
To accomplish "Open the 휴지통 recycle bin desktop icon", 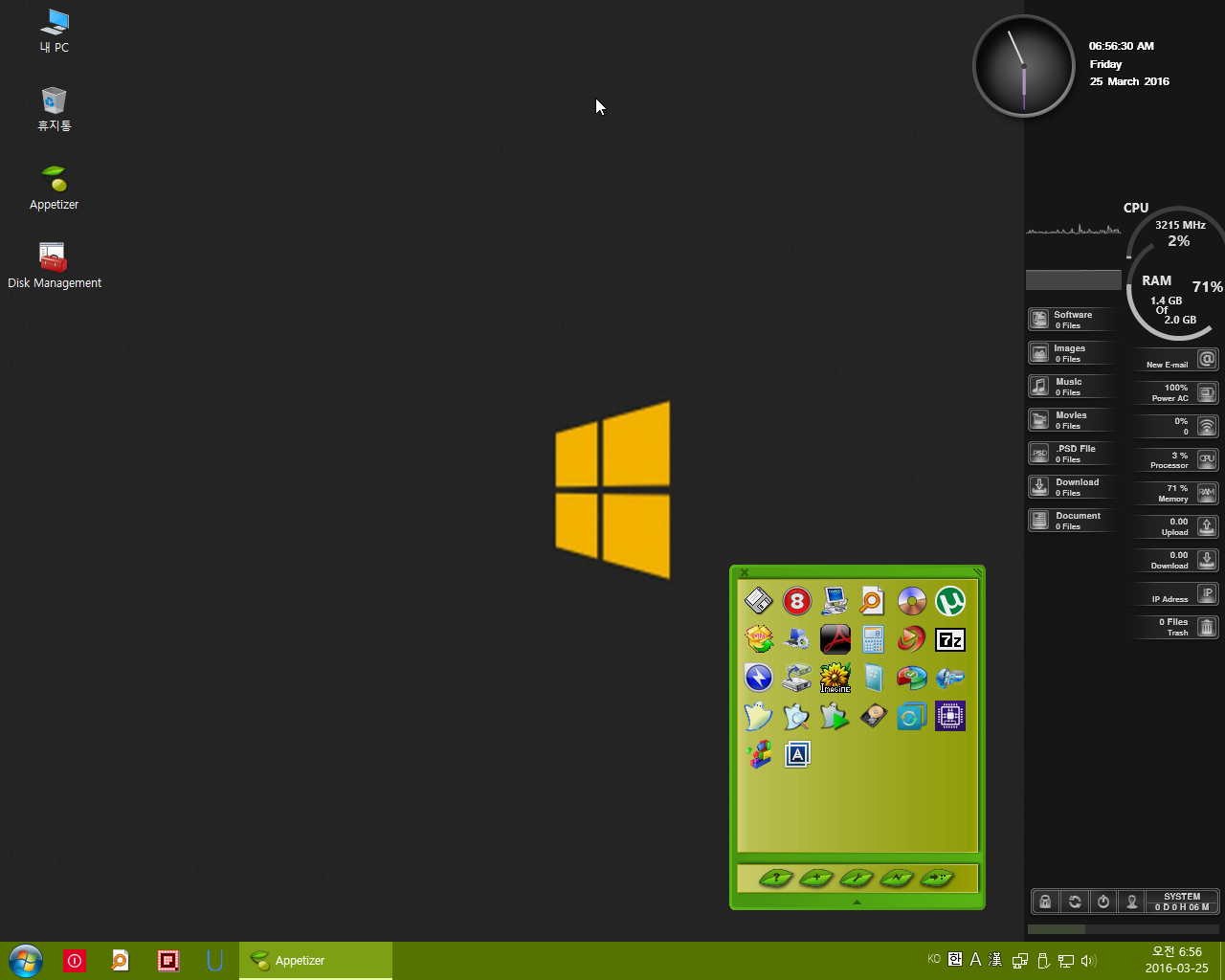I will pos(55,109).
